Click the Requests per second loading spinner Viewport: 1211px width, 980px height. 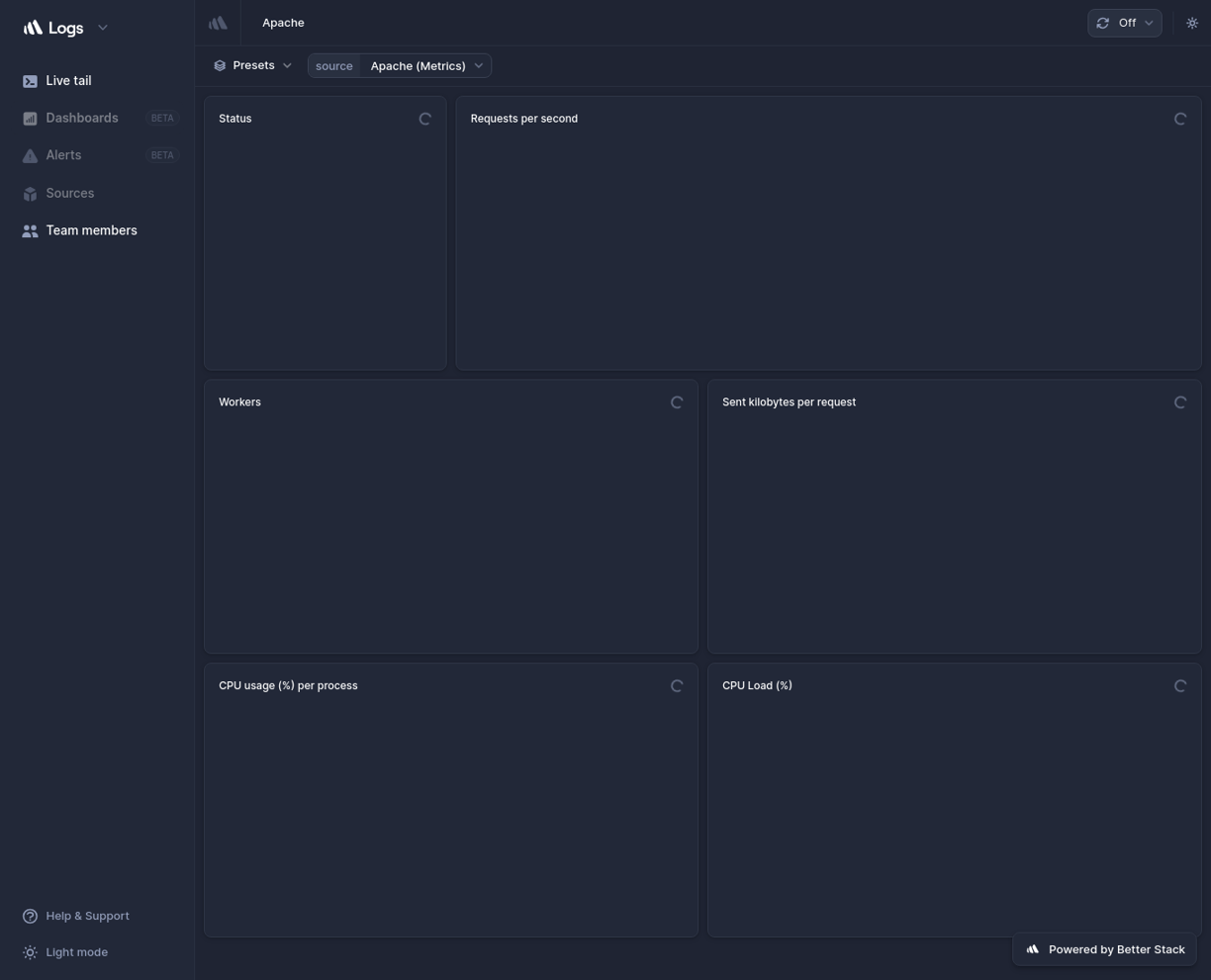1179,118
